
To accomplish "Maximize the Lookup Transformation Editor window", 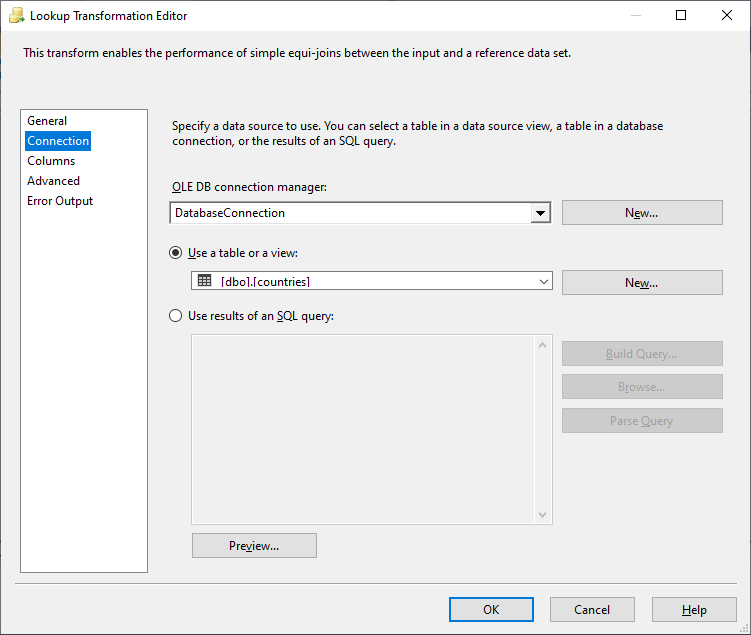I will [x=681, y=16].
